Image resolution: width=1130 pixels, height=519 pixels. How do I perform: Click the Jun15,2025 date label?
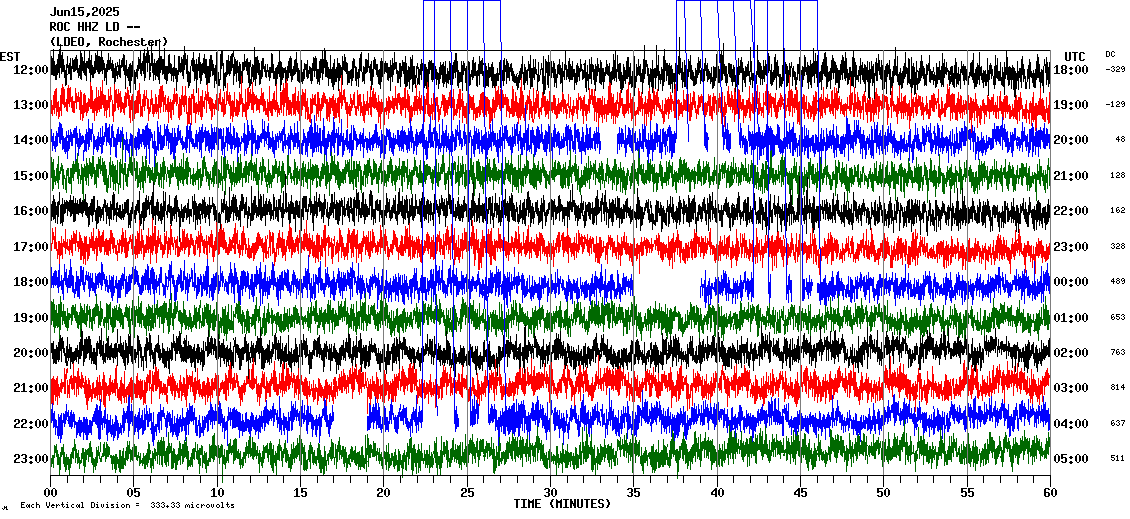(x=84, y=12)
